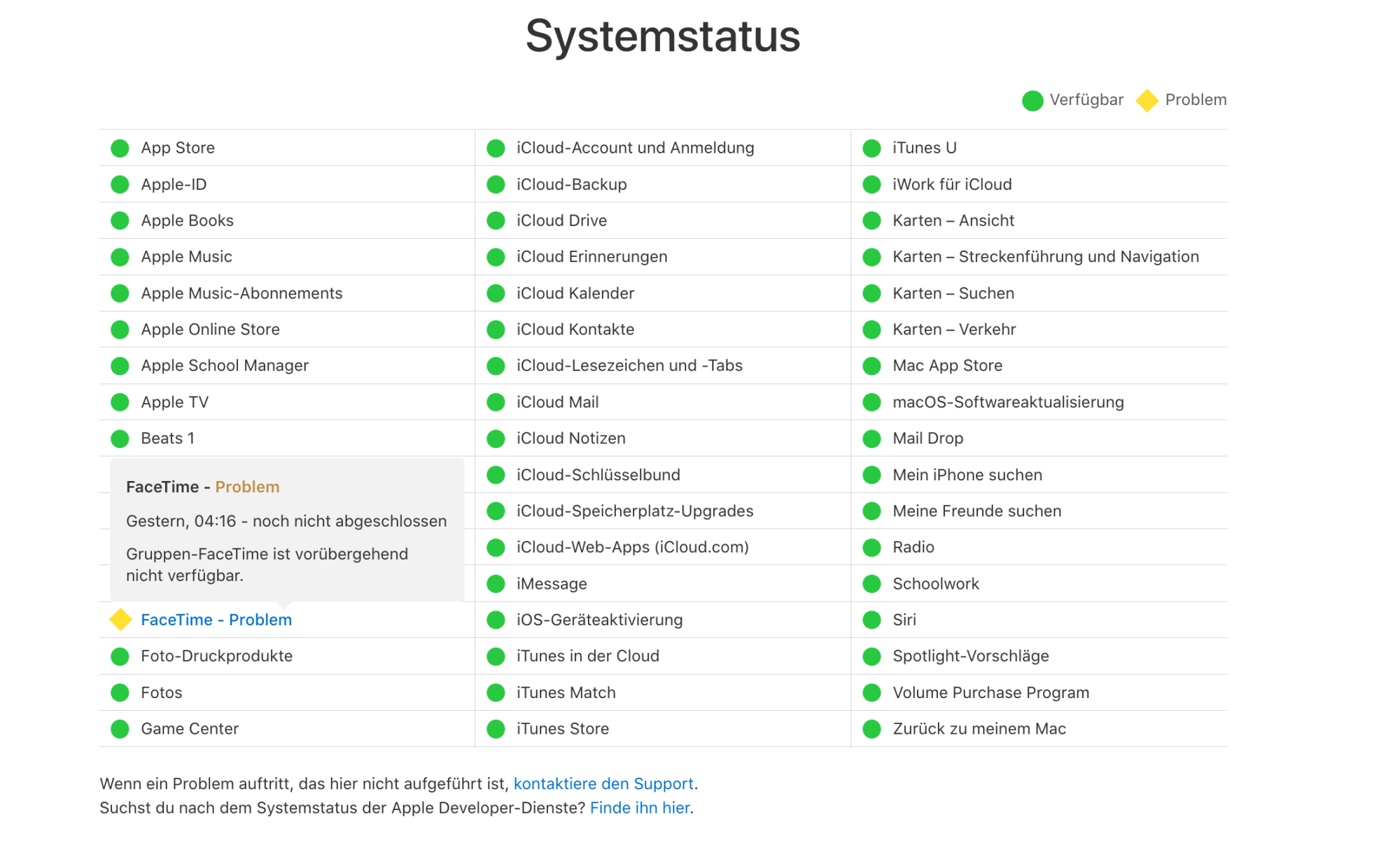Viewport: 1400px width, 843px height.
Task: Click the kontaktiere den Support link
Action: 603,783
